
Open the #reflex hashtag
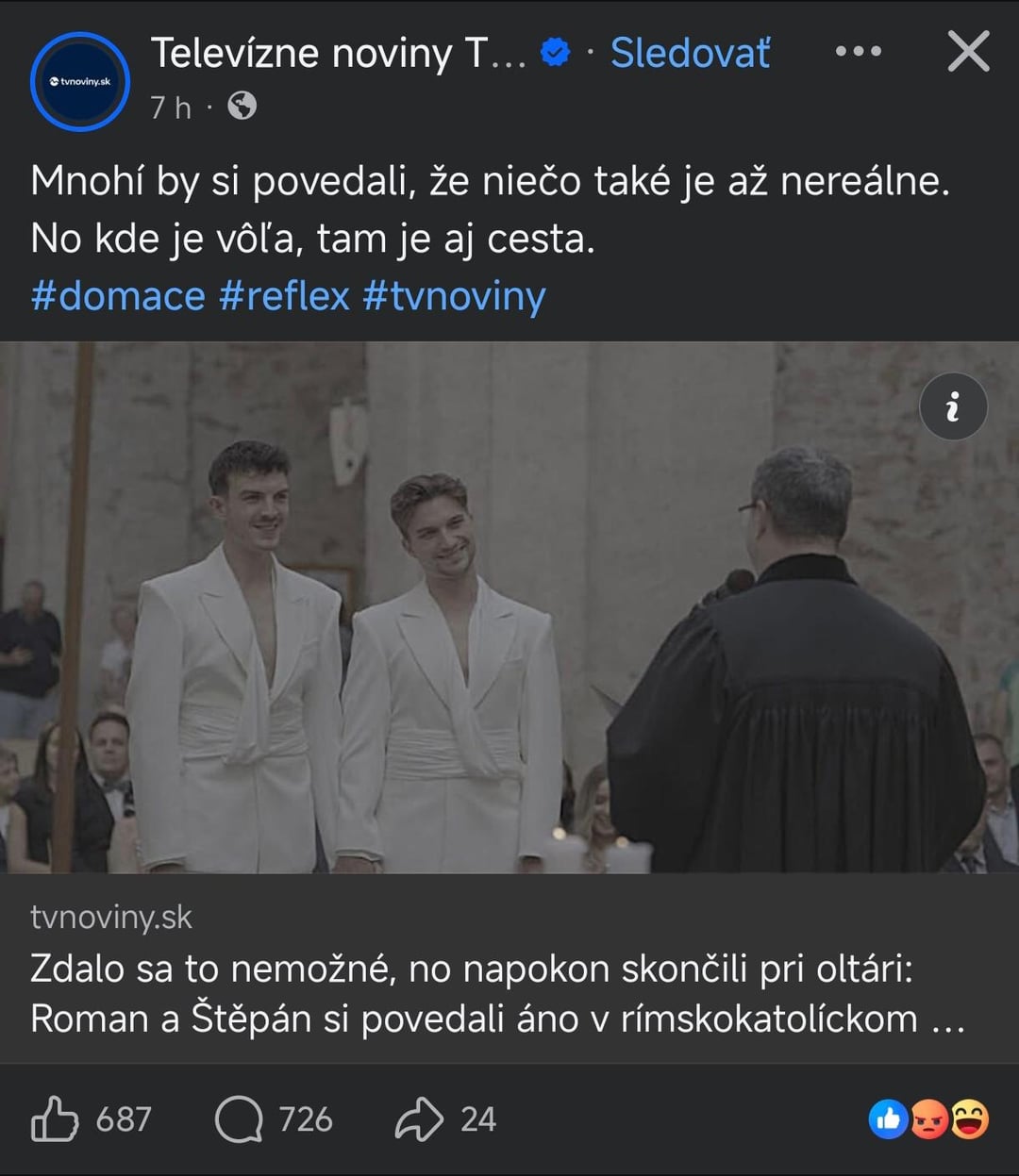pyautogui.click(x=284, y=296)
